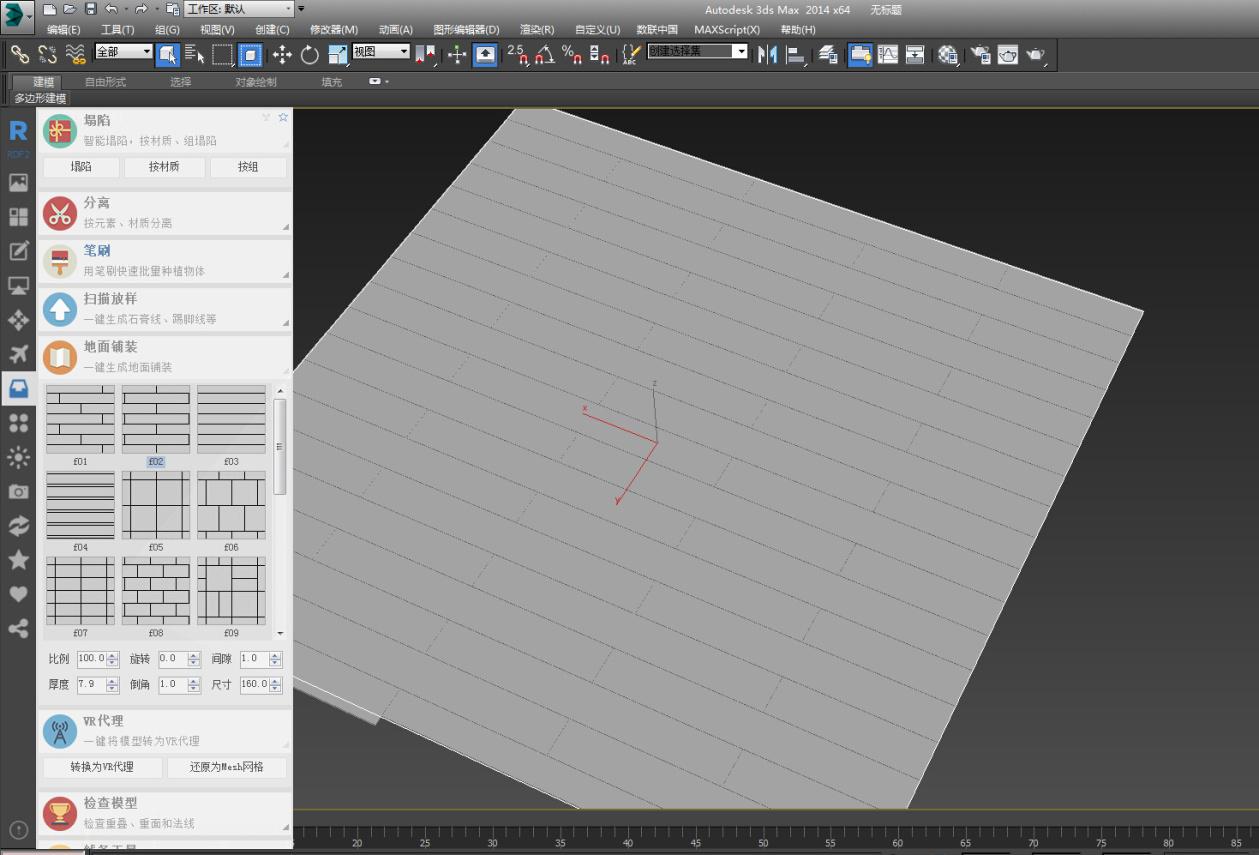Select the Rotate tool
The image size is (1259, 855).
310,54
